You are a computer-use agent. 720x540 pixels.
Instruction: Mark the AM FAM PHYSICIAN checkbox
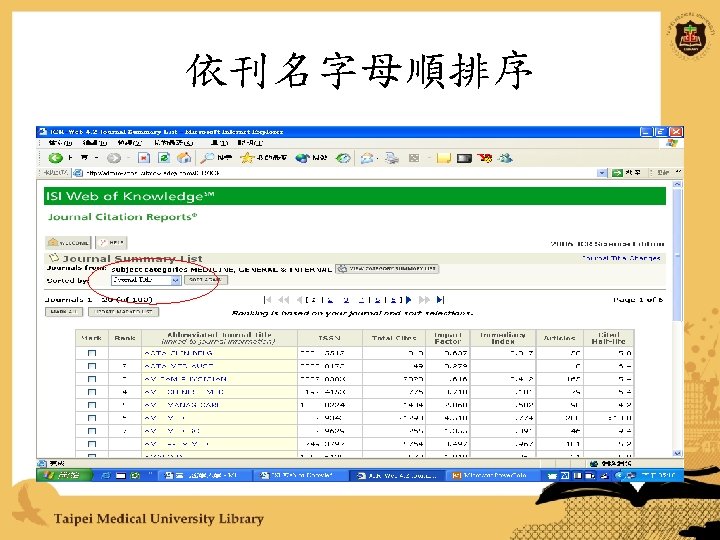coord(92,379)
